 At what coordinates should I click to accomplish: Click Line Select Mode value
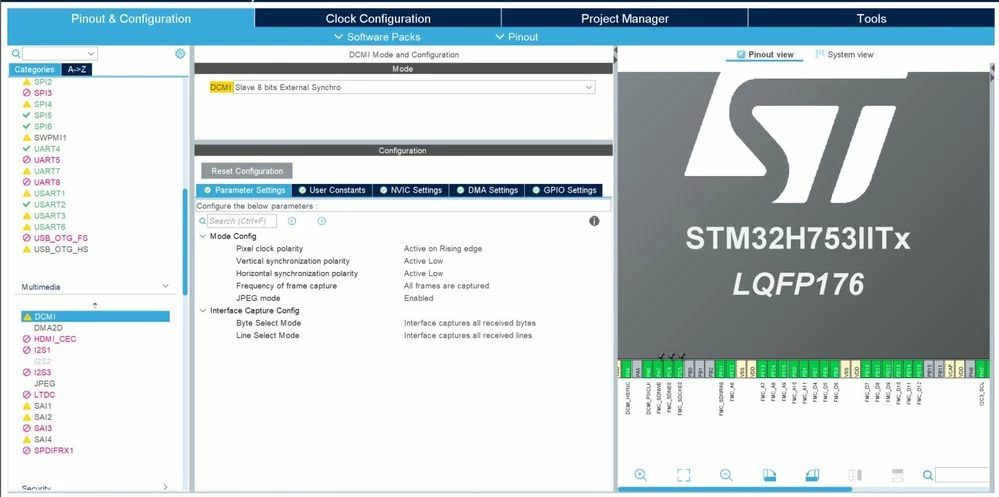point(468,335)
